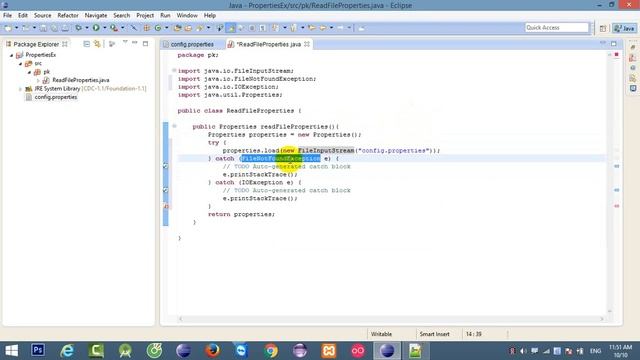Screen dimensions: 640x360
Task: Toggle Show Whitespace Characters
Action: tap(263, 28)
